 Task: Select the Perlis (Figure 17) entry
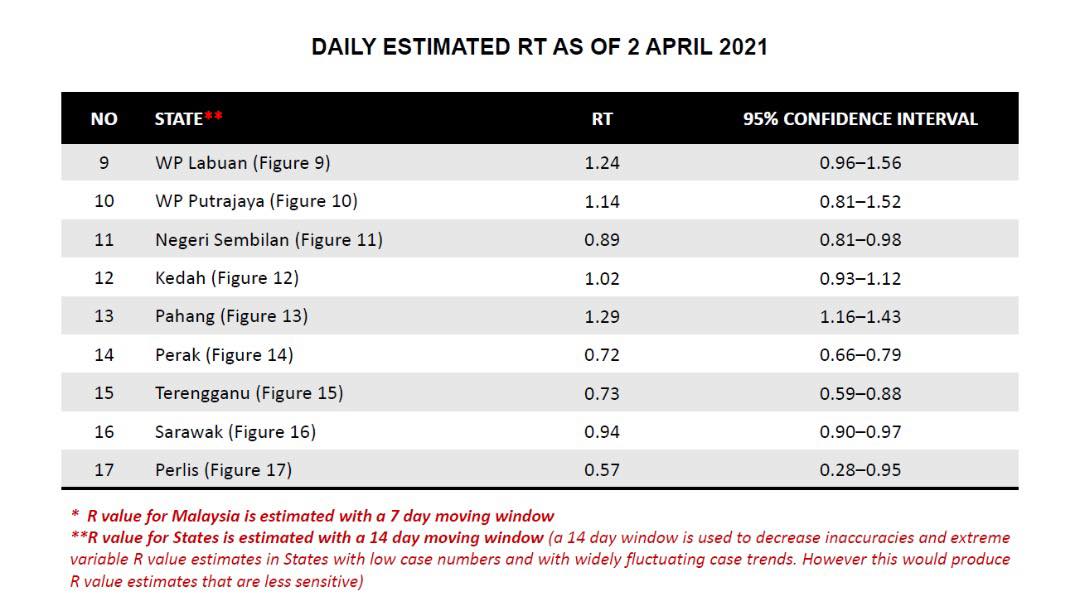click(x=223, y=470)
